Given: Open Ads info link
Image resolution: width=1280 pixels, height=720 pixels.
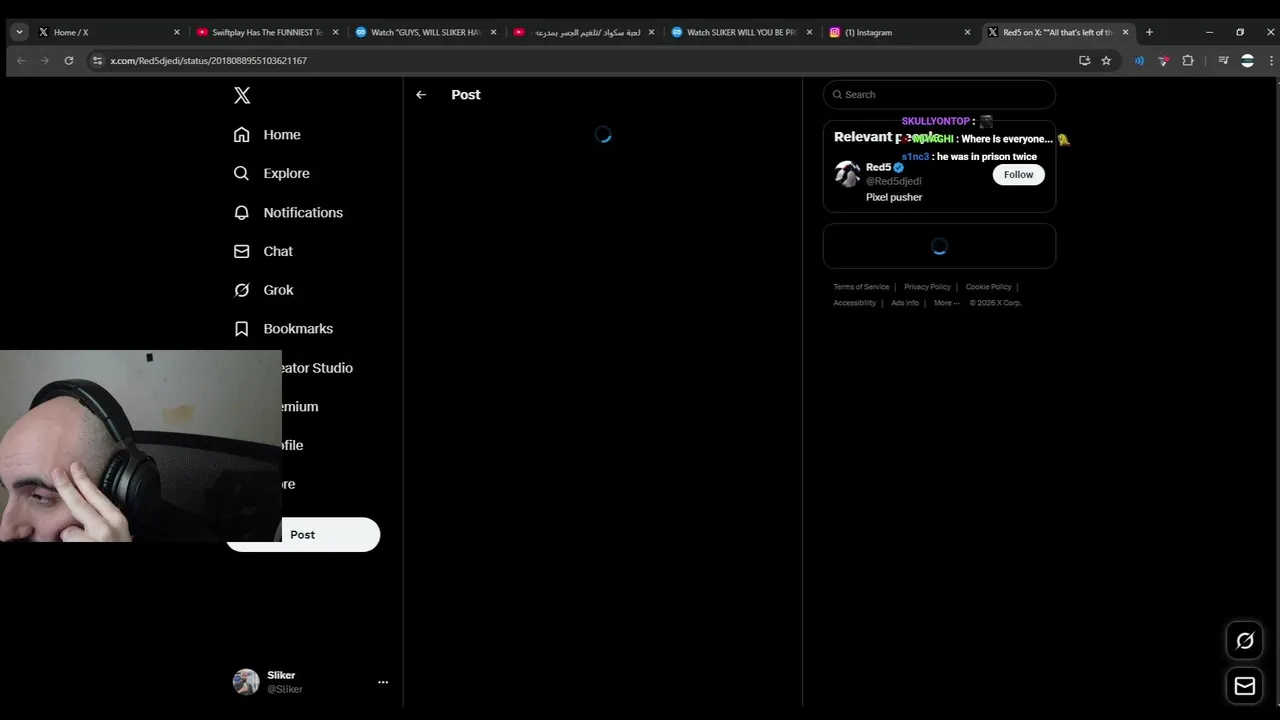Looking at the screenshot, I should coord(905,303).
